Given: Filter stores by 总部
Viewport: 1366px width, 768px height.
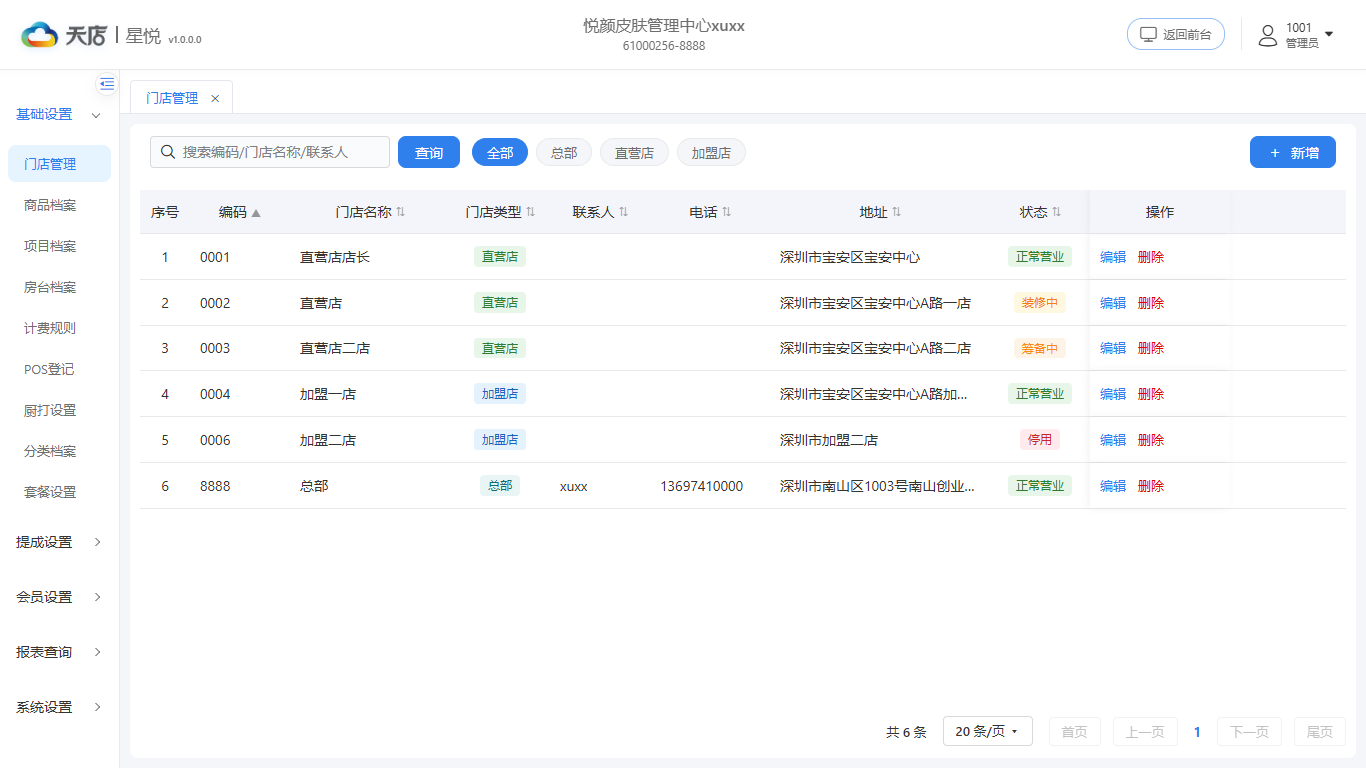Looking at the screenshot, I should [x=564, y=152].
